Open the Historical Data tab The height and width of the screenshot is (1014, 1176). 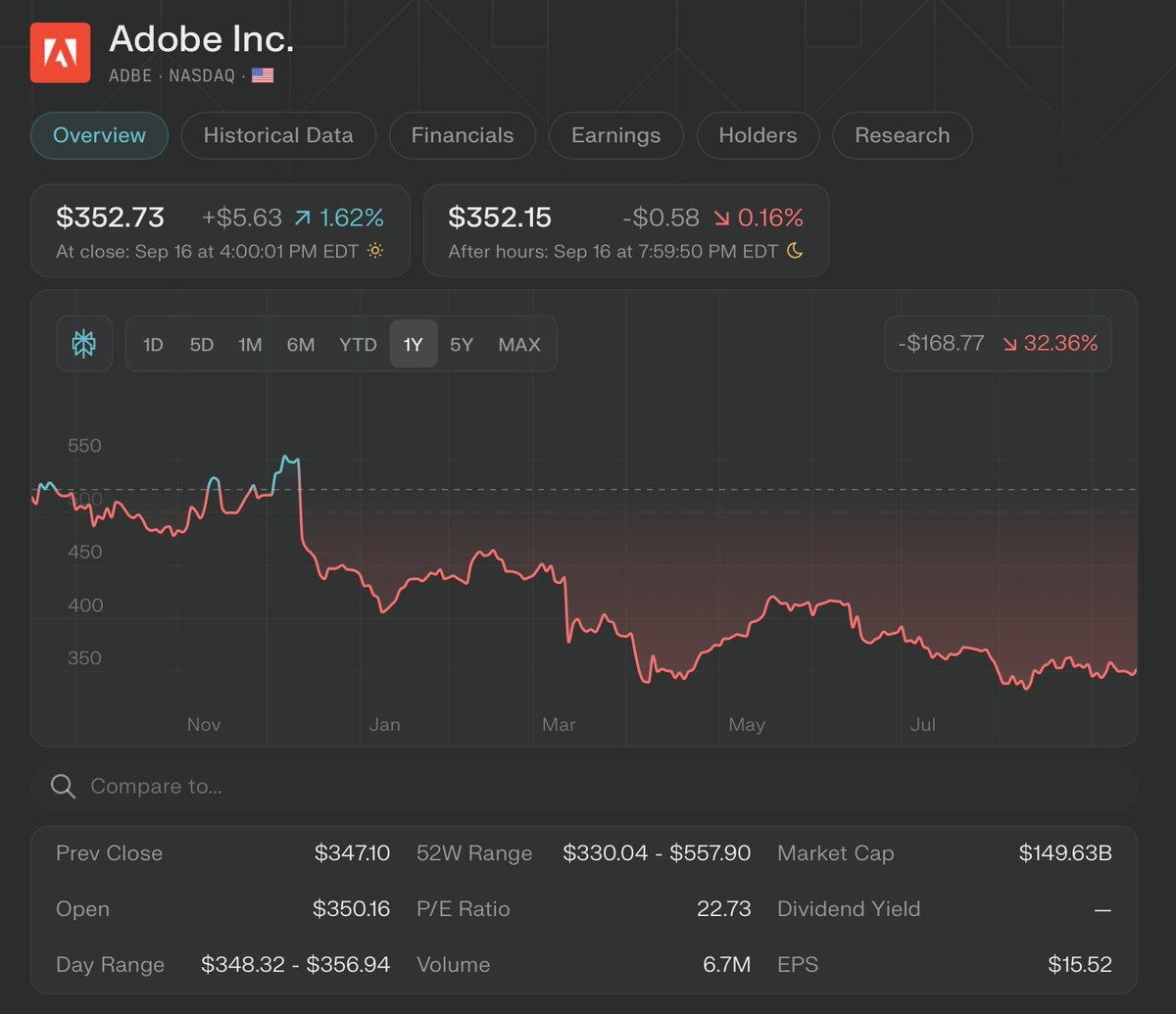pos(278,135)
